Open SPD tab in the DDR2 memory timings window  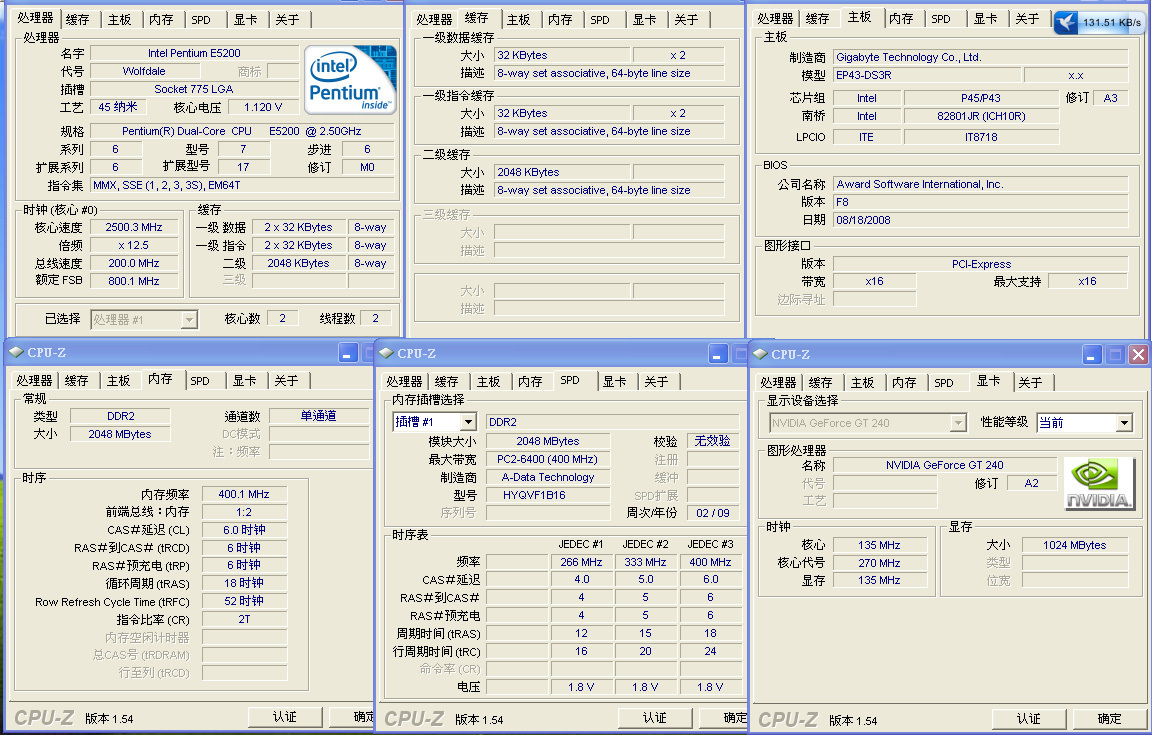coord(200,381)
